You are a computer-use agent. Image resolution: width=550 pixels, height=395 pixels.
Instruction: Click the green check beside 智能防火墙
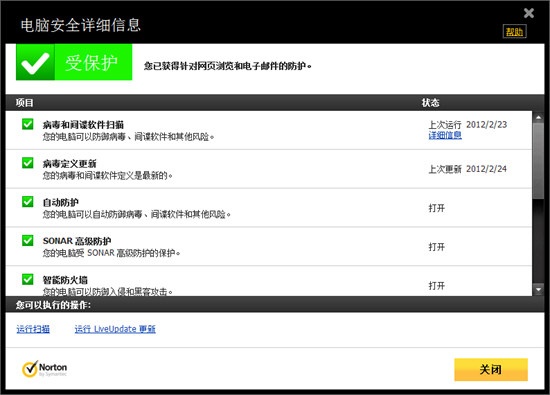(x=27, y=280)
